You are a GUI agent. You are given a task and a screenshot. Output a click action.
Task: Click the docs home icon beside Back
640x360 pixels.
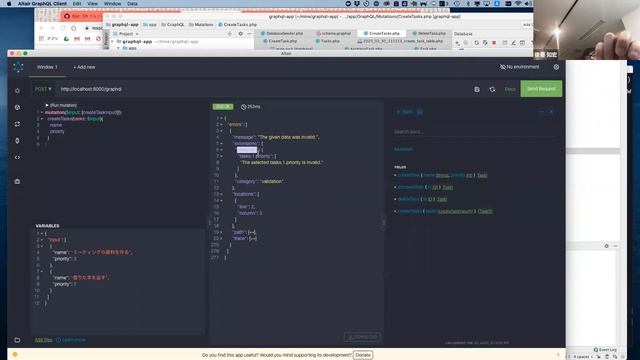tap(420, 111)
